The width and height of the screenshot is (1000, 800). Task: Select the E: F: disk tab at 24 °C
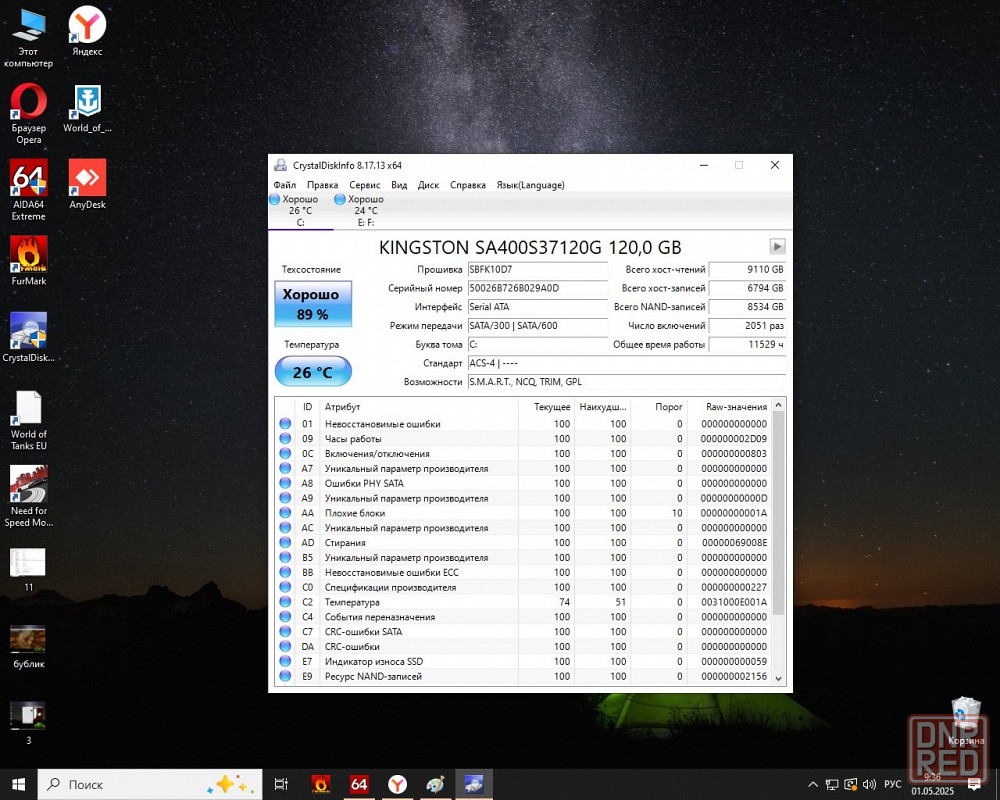365,211
